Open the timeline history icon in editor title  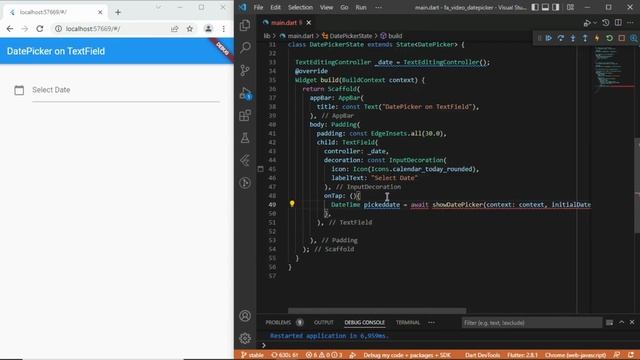606,23
